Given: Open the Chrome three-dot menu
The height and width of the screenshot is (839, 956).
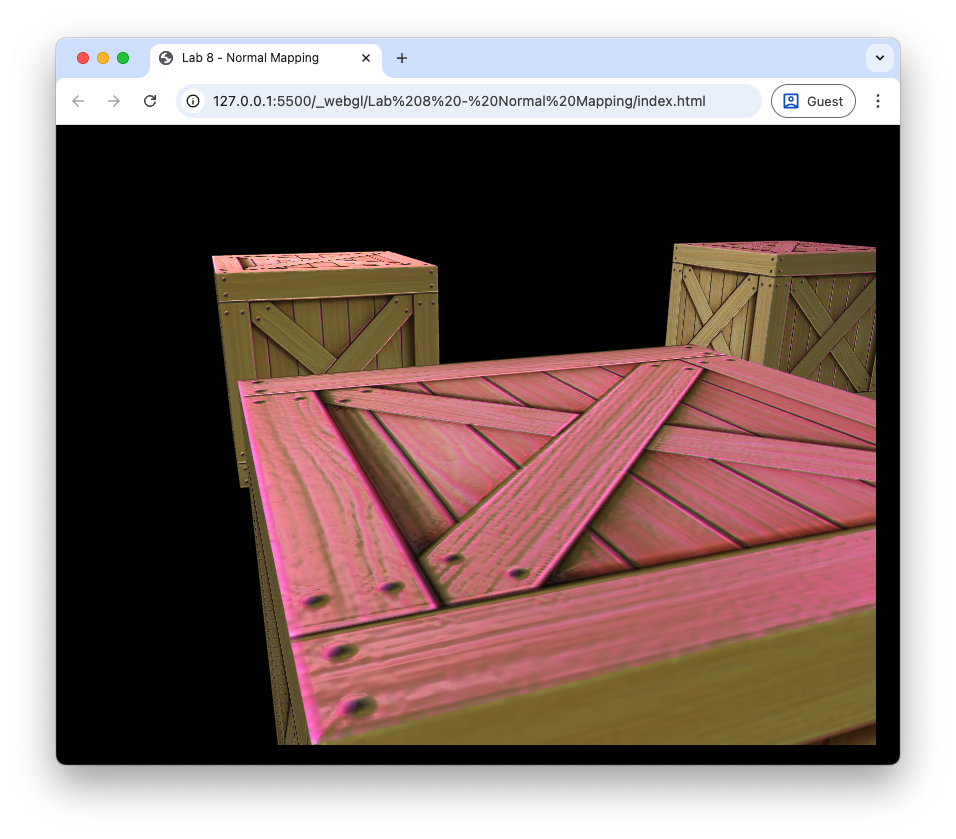Looking at the screenshot, I should (878, 101).
